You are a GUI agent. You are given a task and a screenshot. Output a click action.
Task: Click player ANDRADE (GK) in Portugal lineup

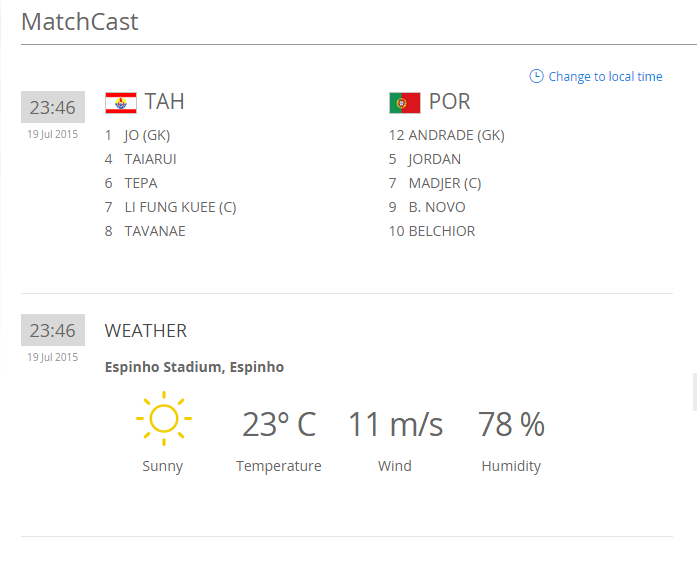click(x=456, y=135)
